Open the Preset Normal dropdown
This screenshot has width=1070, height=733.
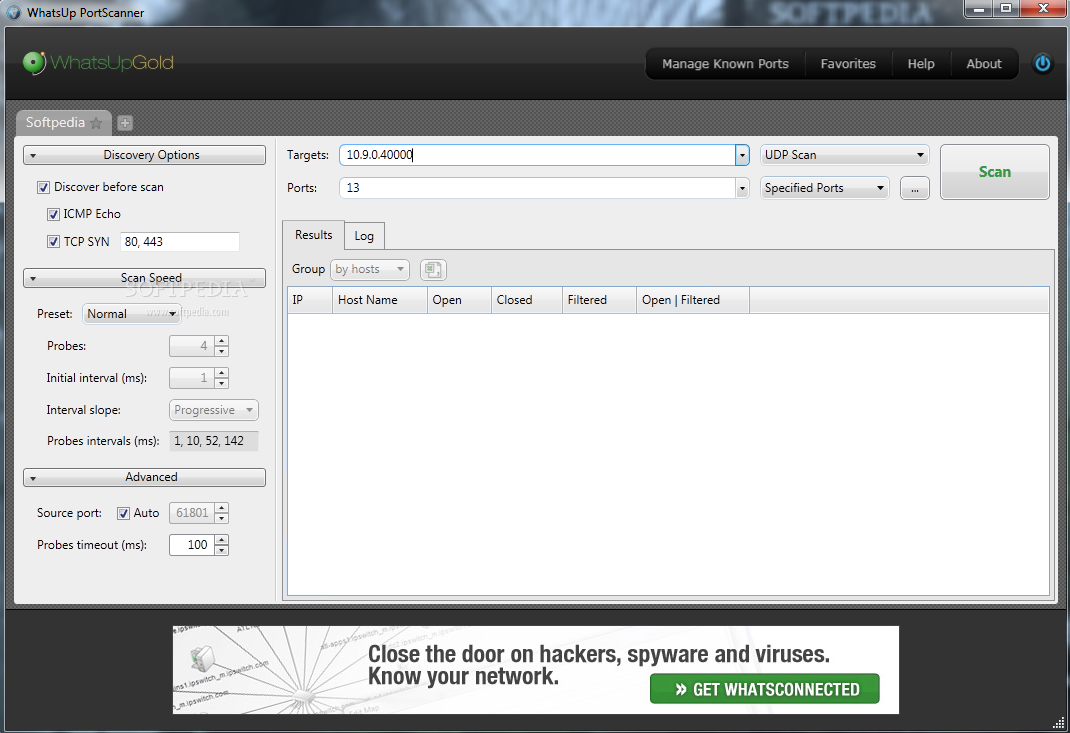[131, 314]
